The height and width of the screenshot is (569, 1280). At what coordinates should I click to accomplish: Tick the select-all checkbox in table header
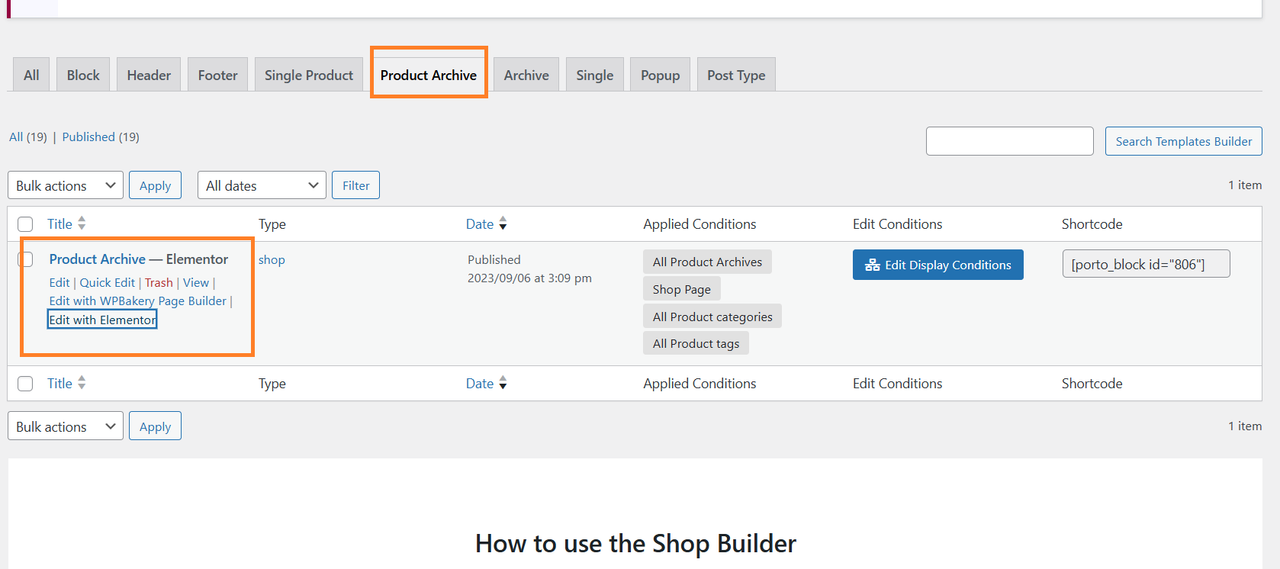click(x=26, y=224)
